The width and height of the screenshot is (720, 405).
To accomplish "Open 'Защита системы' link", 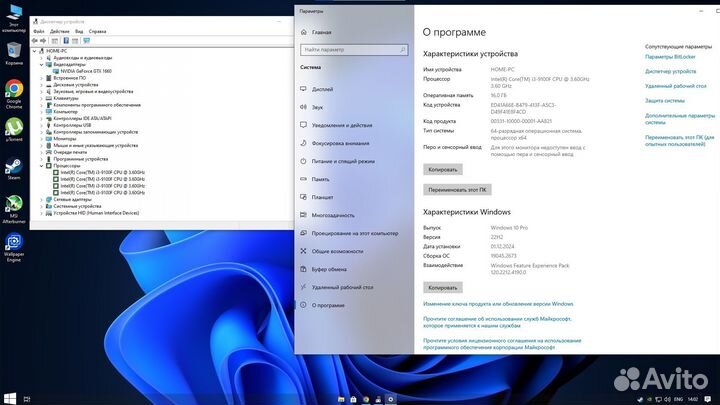I will pos(665,101).
